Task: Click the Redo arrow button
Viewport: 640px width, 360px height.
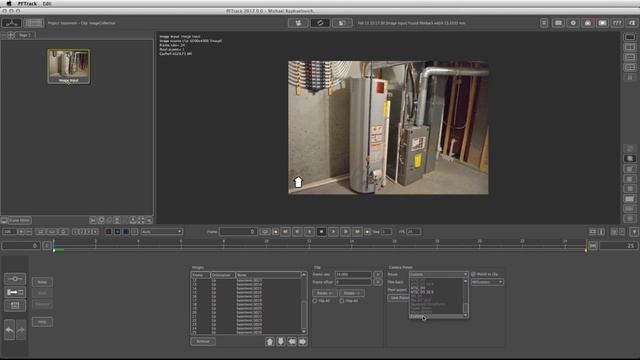Action: [x=21, y=330]
